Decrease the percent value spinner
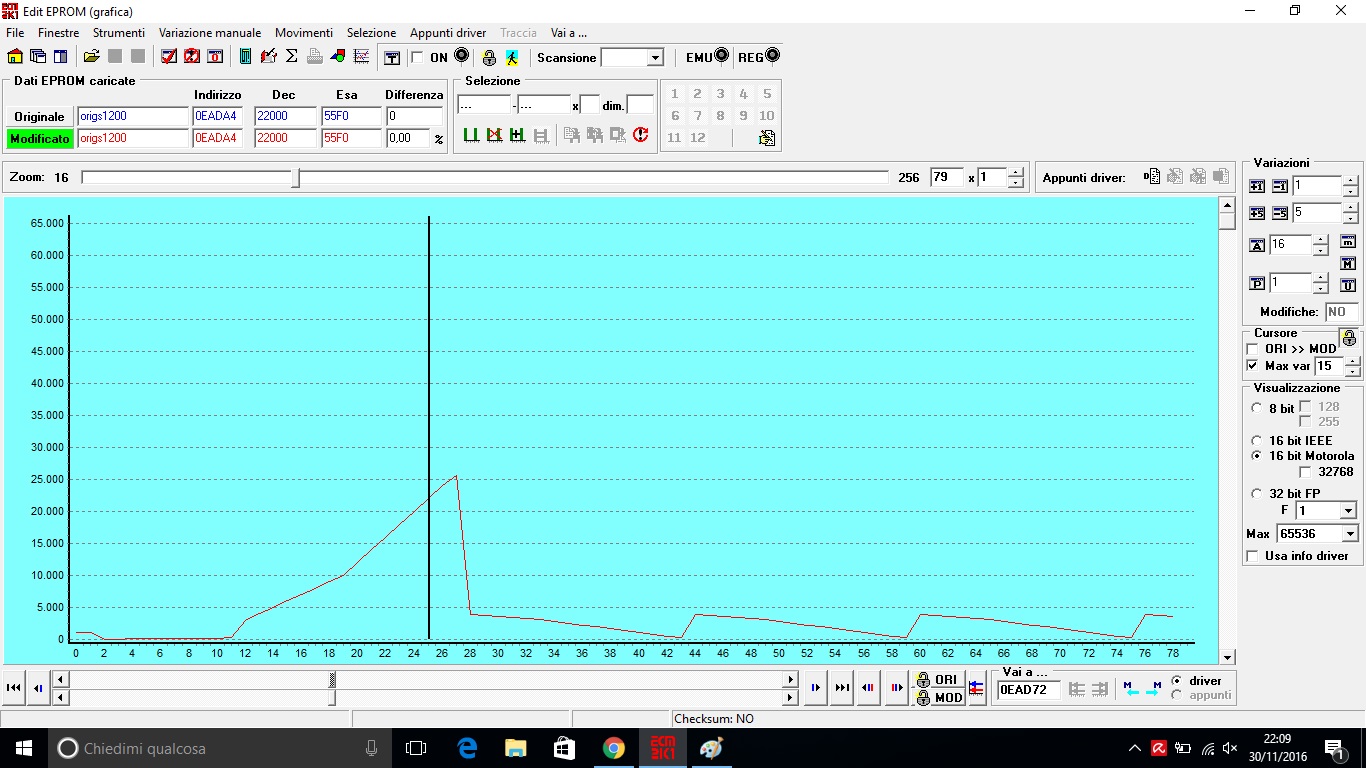The image size is (1366, 768). pos(1320,289)
